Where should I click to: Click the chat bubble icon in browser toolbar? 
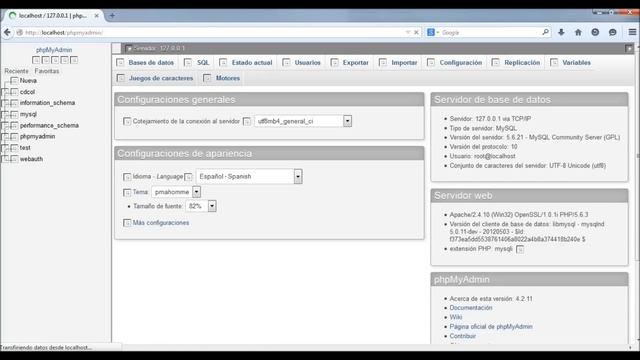(x=612, y=32)
